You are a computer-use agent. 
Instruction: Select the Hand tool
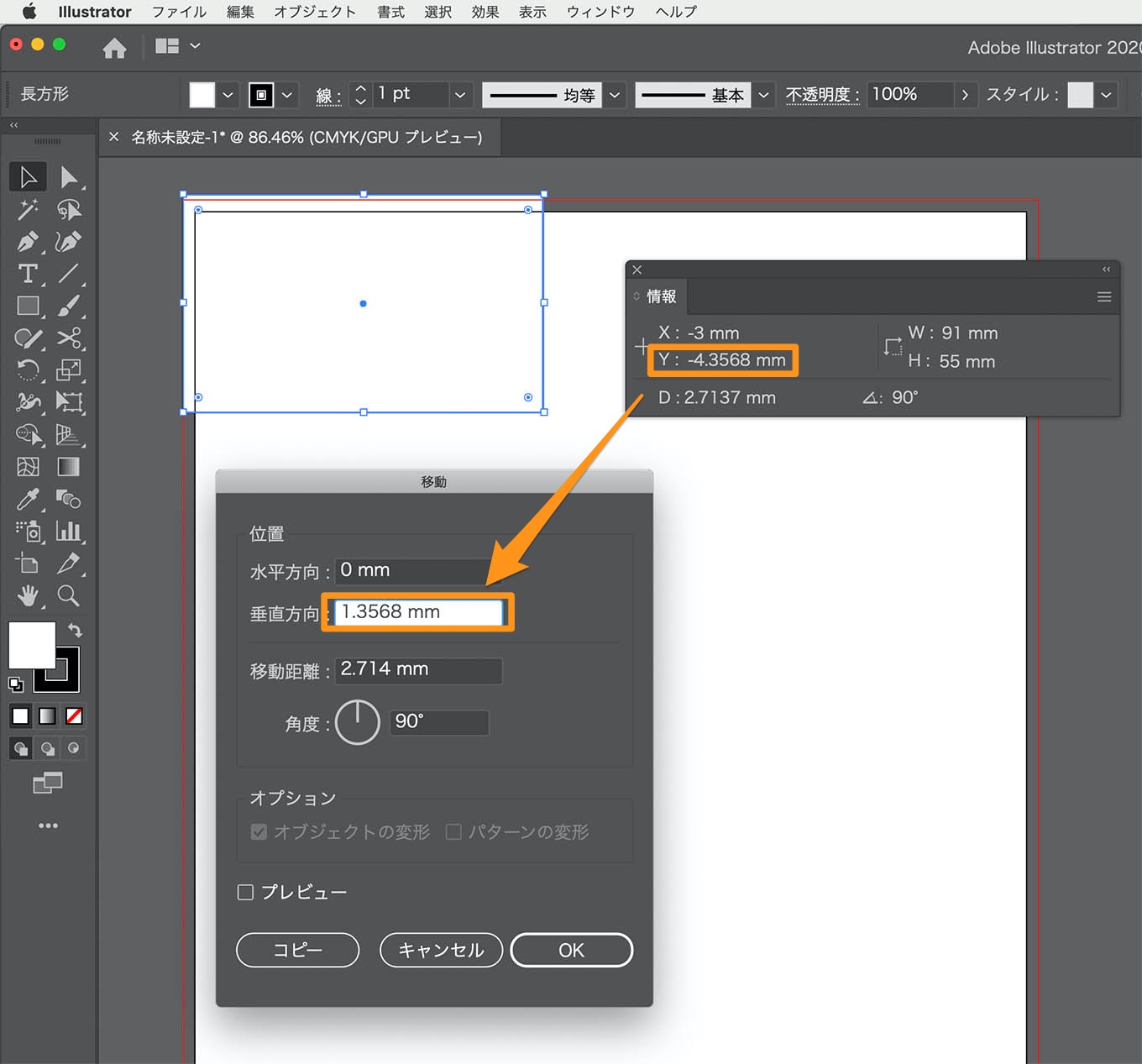pos(28,596)
